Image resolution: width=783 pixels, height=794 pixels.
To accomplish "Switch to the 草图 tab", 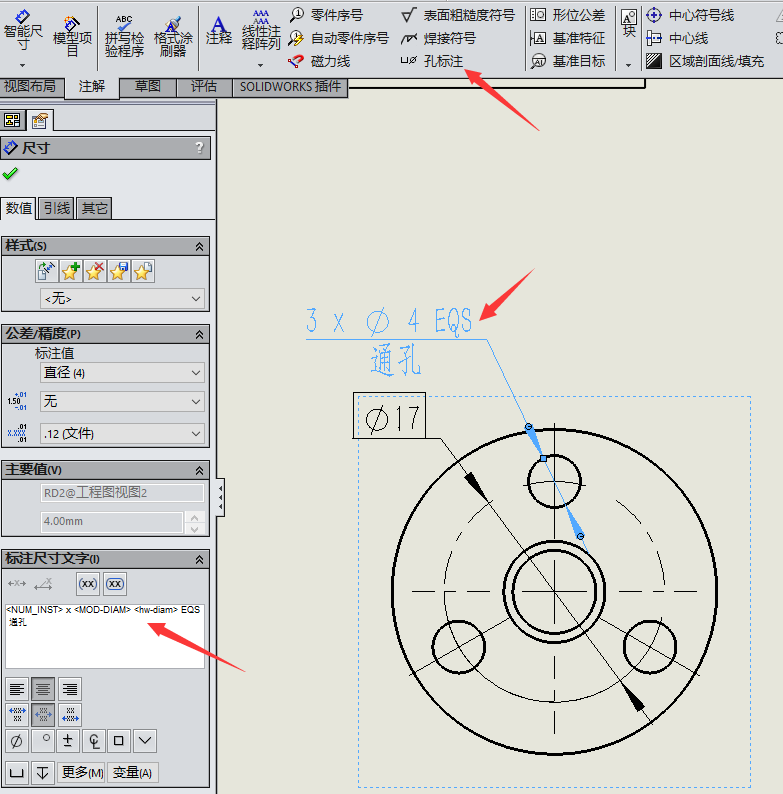I will [148, 87].
